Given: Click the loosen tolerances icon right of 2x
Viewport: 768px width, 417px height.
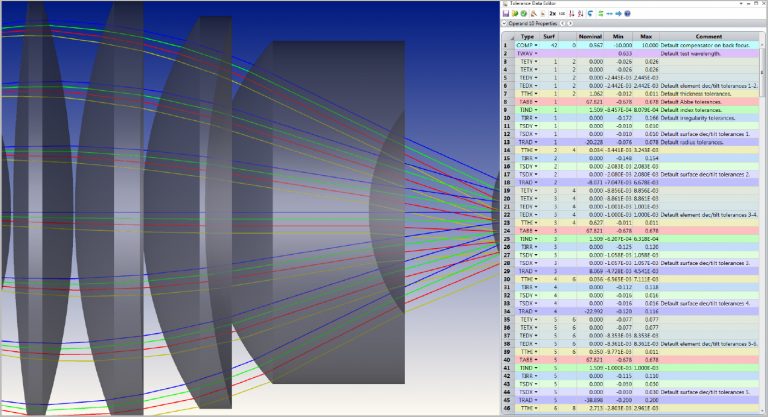Looking at the screenshot, I should (562, 14).
